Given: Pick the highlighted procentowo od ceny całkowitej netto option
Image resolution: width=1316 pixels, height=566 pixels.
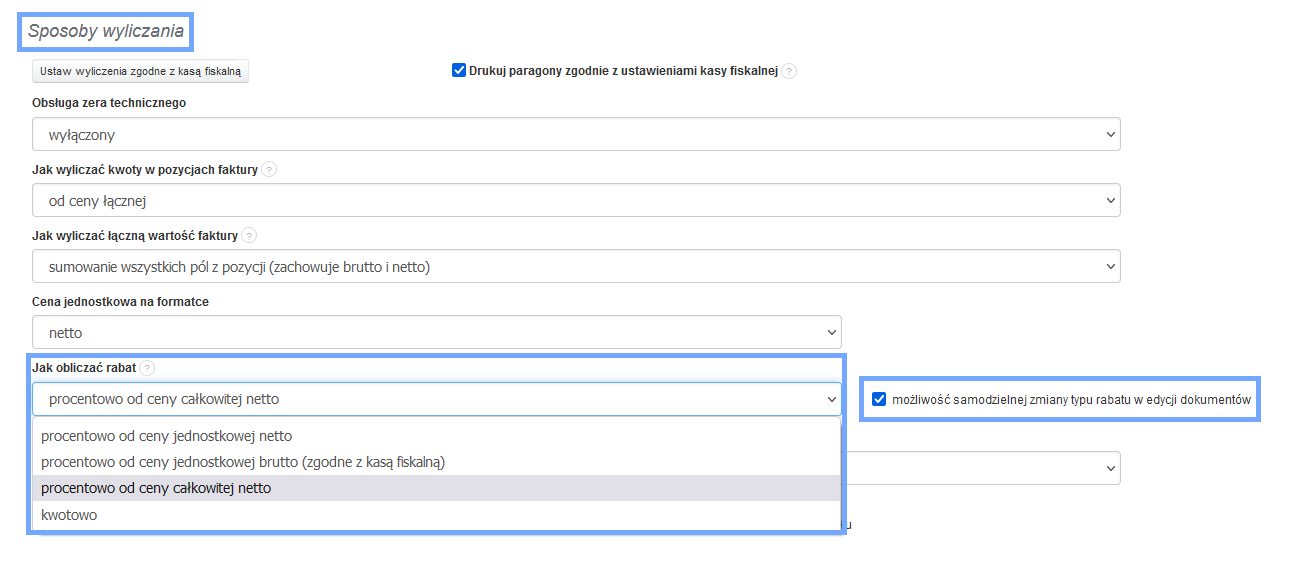Looking at the screenshot, I should tap(437, 488).
